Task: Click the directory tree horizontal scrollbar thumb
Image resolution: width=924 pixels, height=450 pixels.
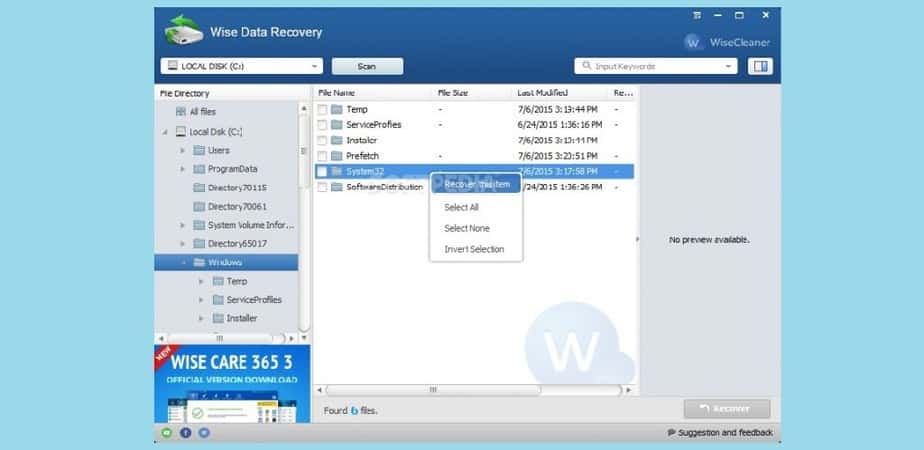Action: (x=220, y=339)
